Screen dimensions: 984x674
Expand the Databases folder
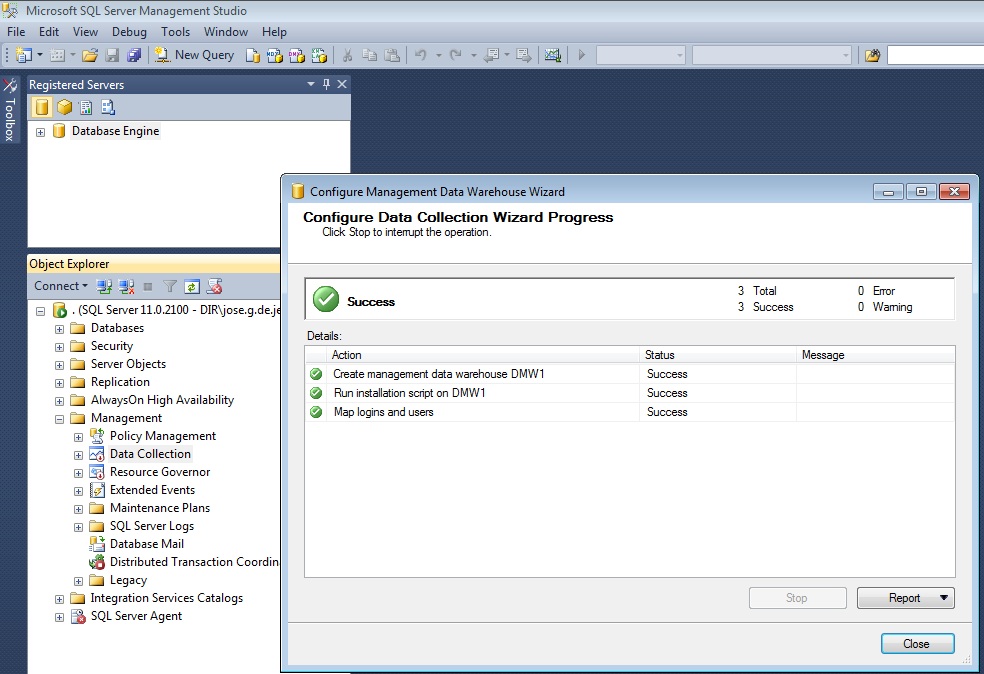click(59, 329)
